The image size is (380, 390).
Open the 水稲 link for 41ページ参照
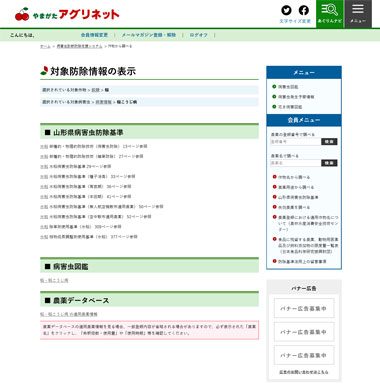tap(44, 197)
